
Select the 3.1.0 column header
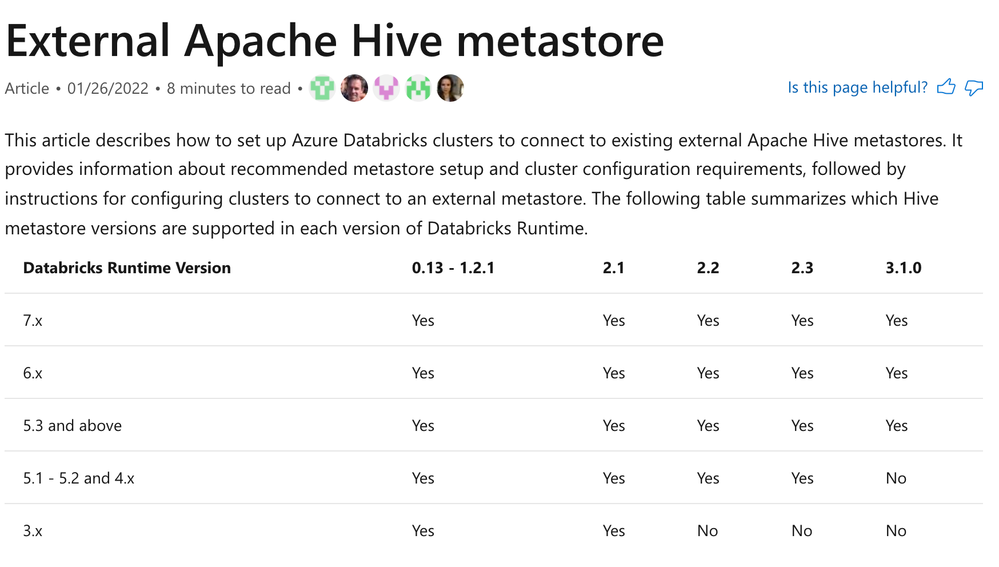(x=903, y=268)
